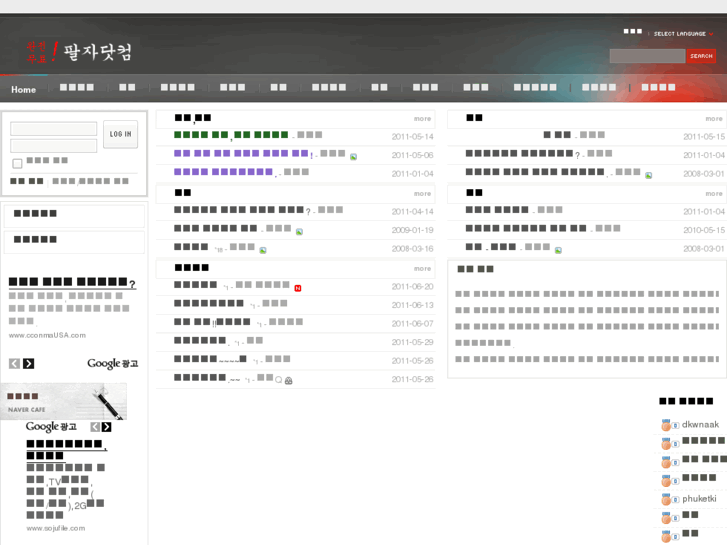Click image icon beside the first 2008-03-01 post
The width and height of the screenshot is (727, 545).
pos(649,175)
